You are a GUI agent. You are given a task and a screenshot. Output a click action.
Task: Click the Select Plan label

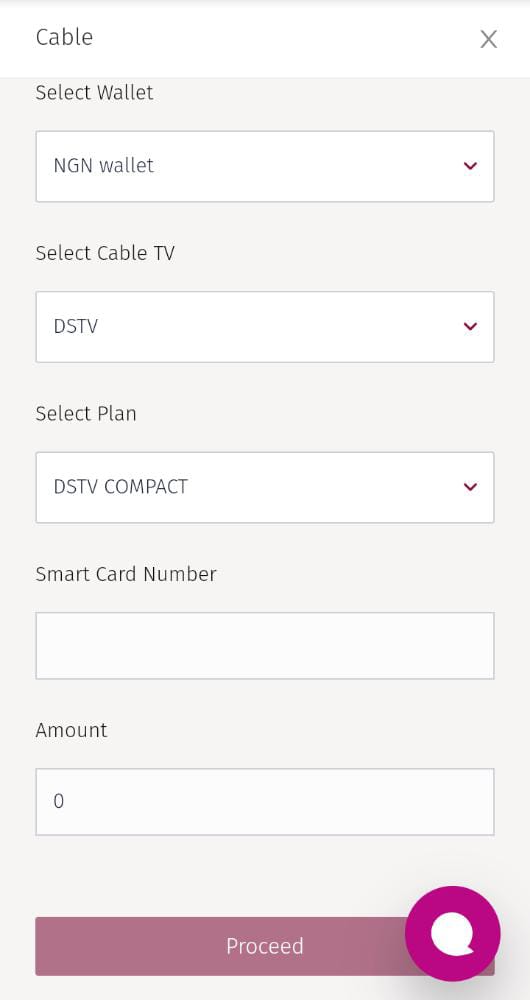click(x=86, y=414)
